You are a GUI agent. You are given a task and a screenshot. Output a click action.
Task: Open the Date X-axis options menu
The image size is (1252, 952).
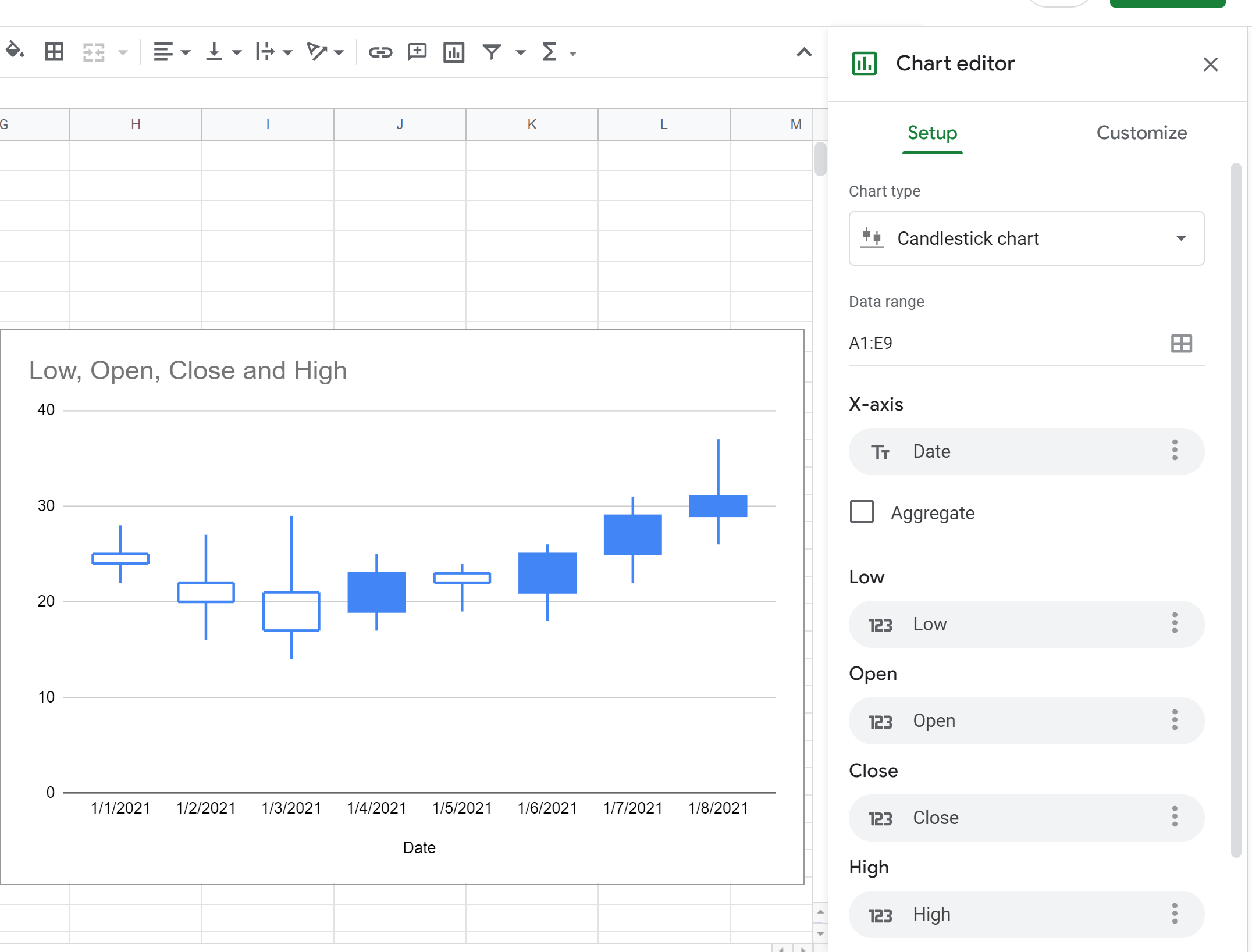(1175, 451)
